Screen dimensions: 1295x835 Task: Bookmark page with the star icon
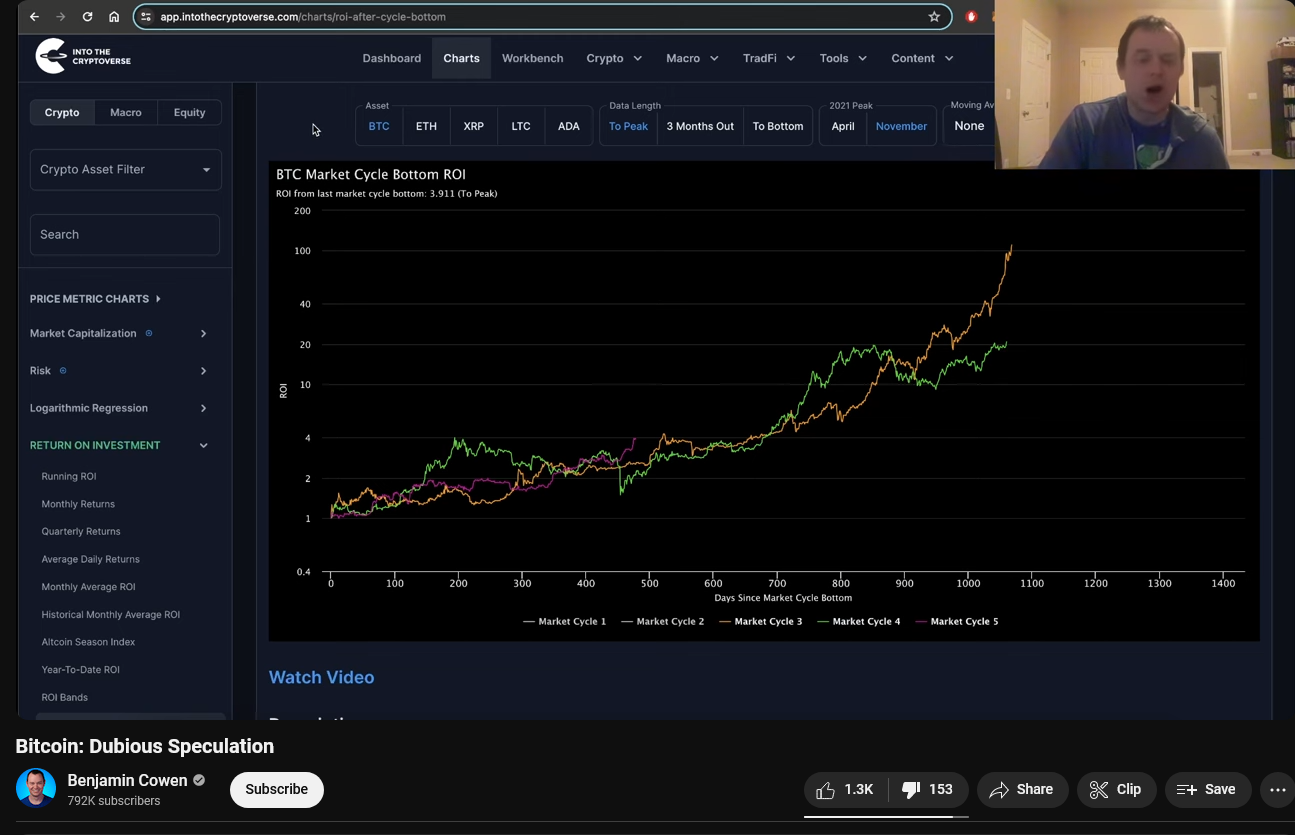934,17
